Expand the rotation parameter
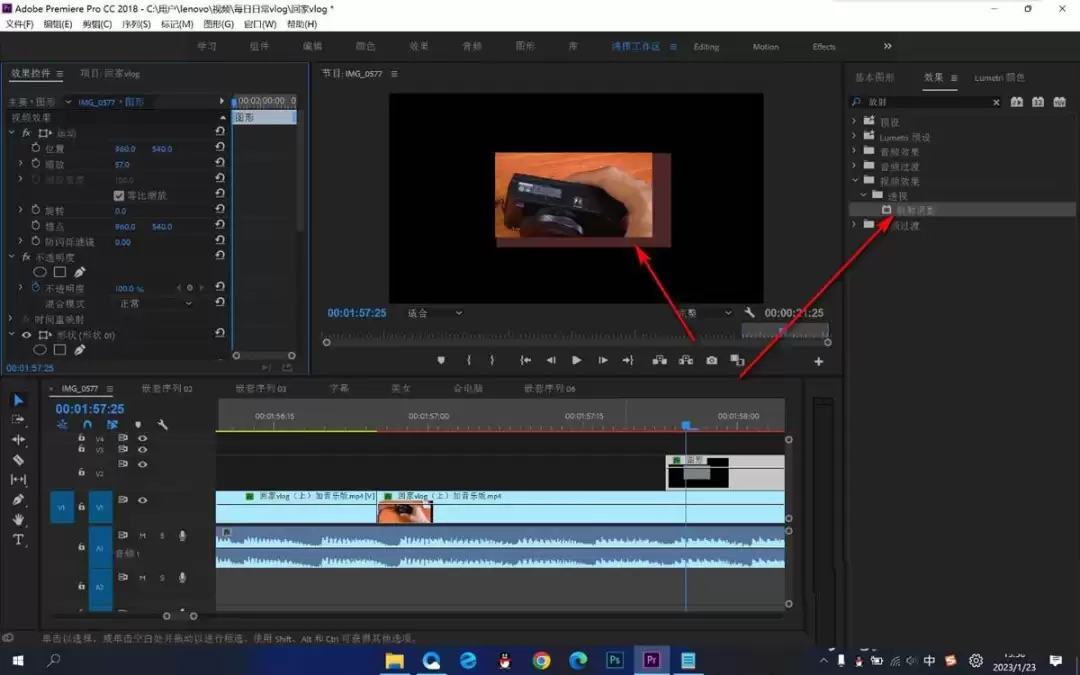The image size is (1080, 675). pyautogui.click(x=21, y=209)
